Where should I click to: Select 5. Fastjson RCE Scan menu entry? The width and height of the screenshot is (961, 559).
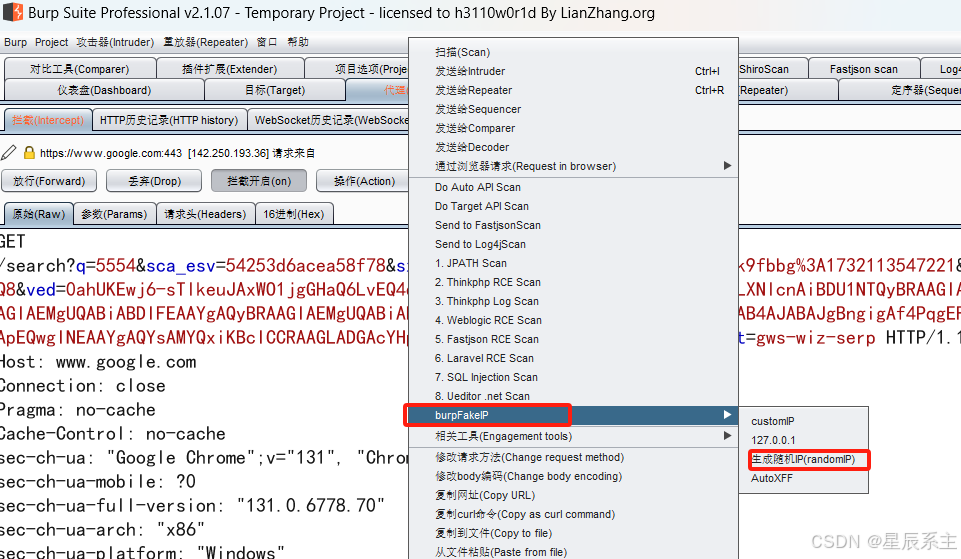point(573,339)
